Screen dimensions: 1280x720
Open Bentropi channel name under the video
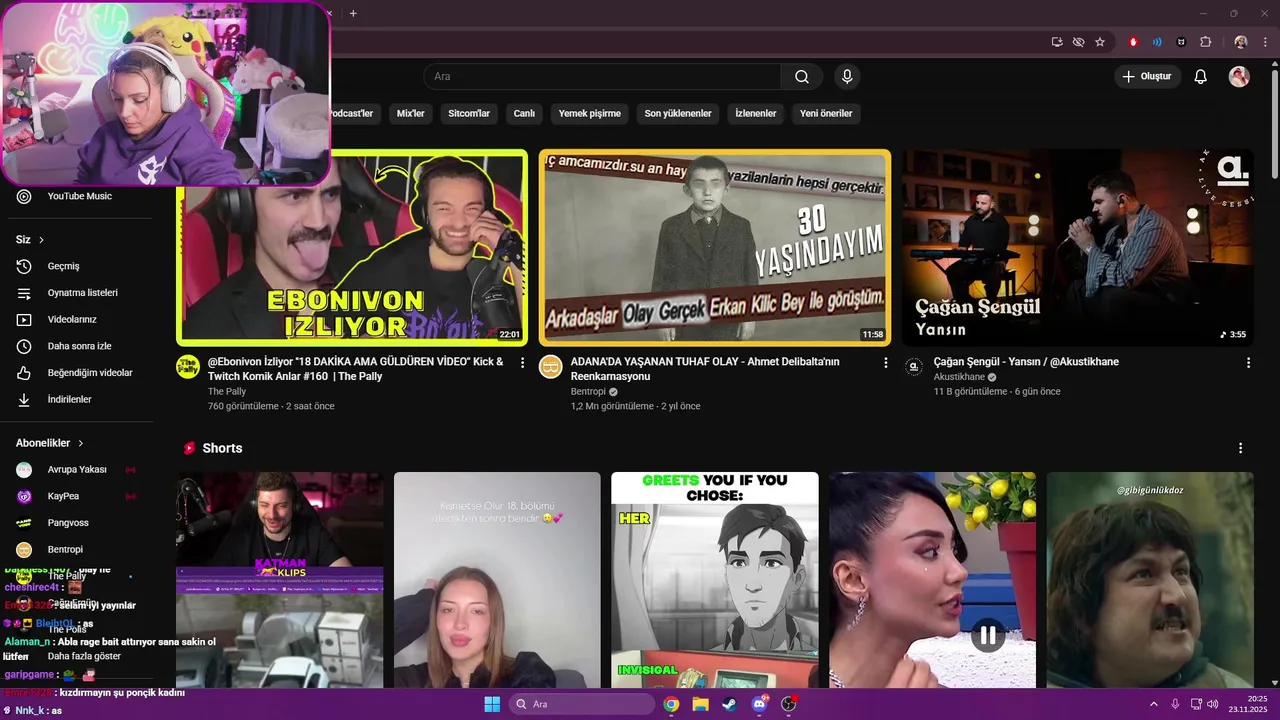(x=588, y=392)
